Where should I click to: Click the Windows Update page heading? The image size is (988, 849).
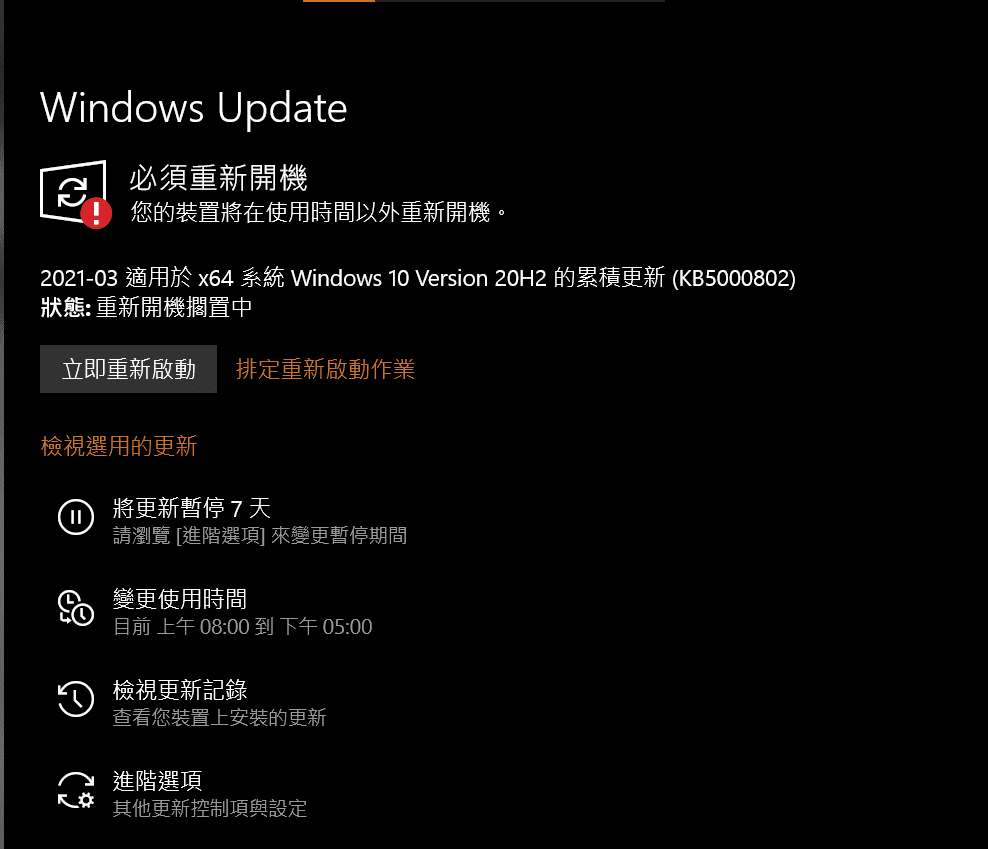[x=193, y=107]
